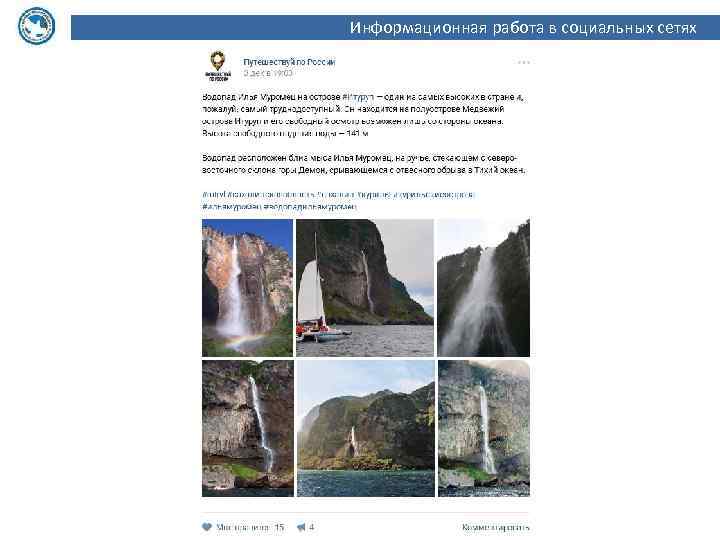The width and height of the screenshot is (720, 540).
Task: Open Путешествуй по России group name link
Action: coord(289,62)
